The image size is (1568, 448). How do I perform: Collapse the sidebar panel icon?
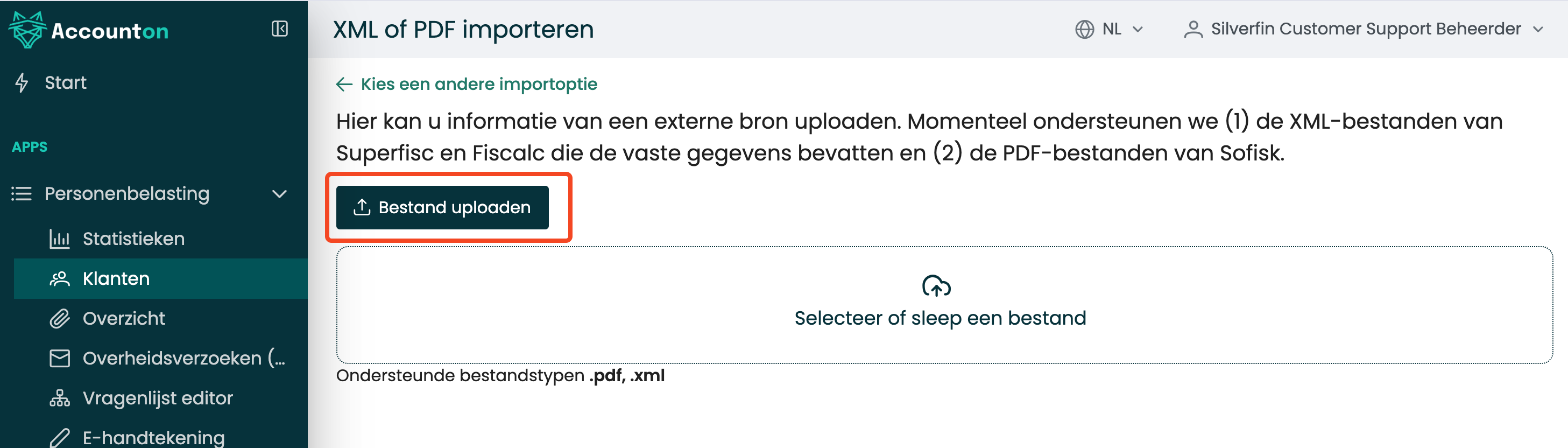pyautogui.click(x=279, y=29)
